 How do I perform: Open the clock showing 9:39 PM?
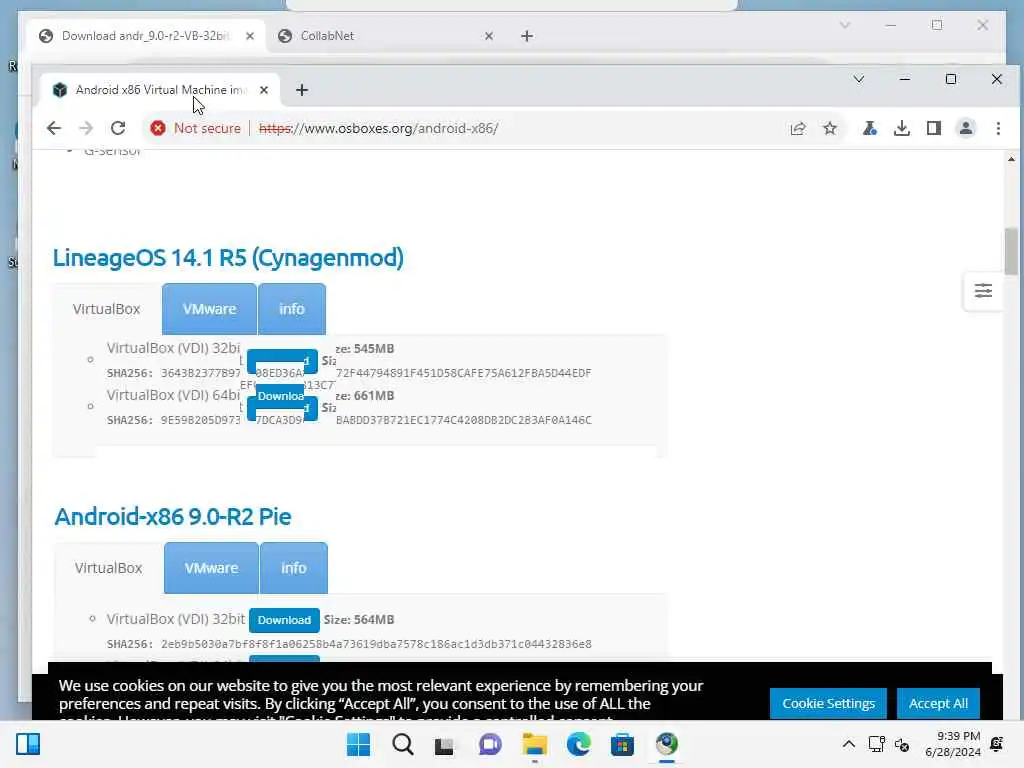(953, 744)
